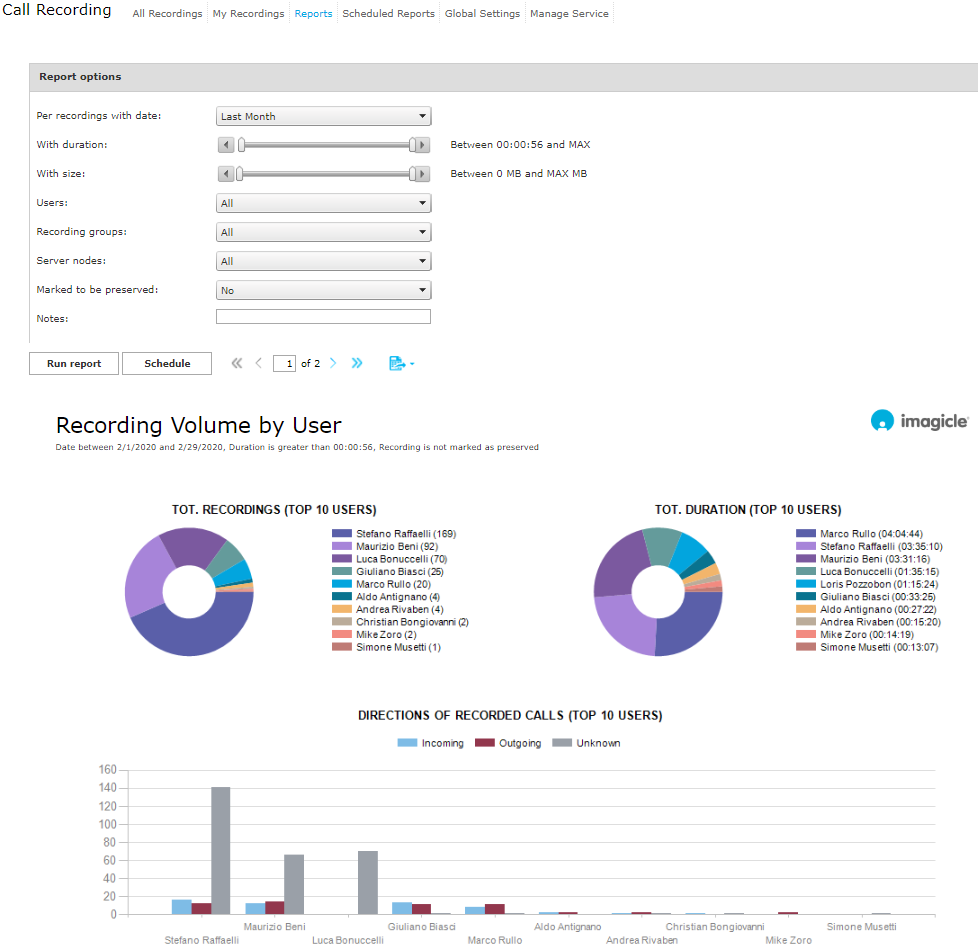
Task: Click the duration slider's left handle
Action: coord(241,145)
